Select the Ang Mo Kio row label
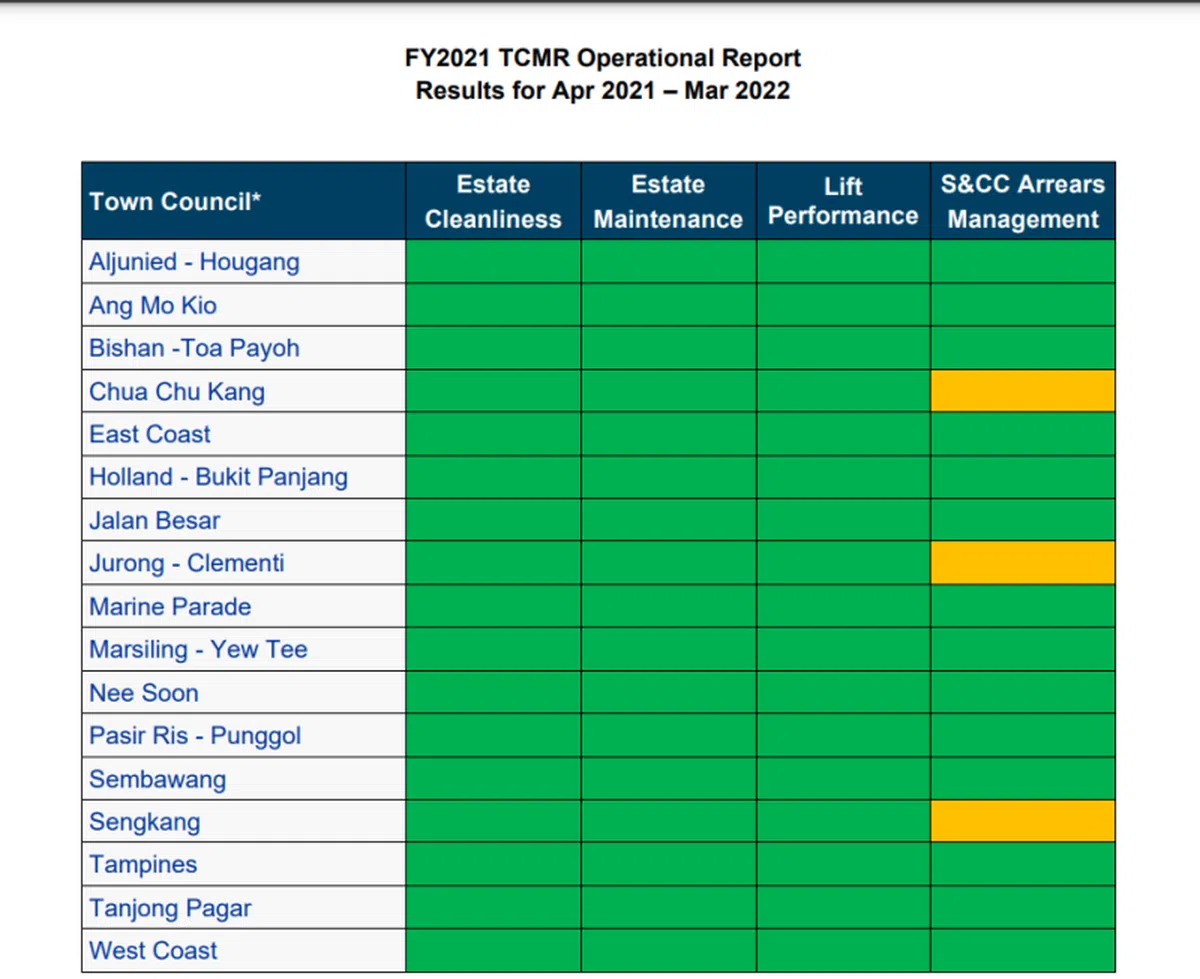This screenshot has width=1200, height=979. [153, 305]
